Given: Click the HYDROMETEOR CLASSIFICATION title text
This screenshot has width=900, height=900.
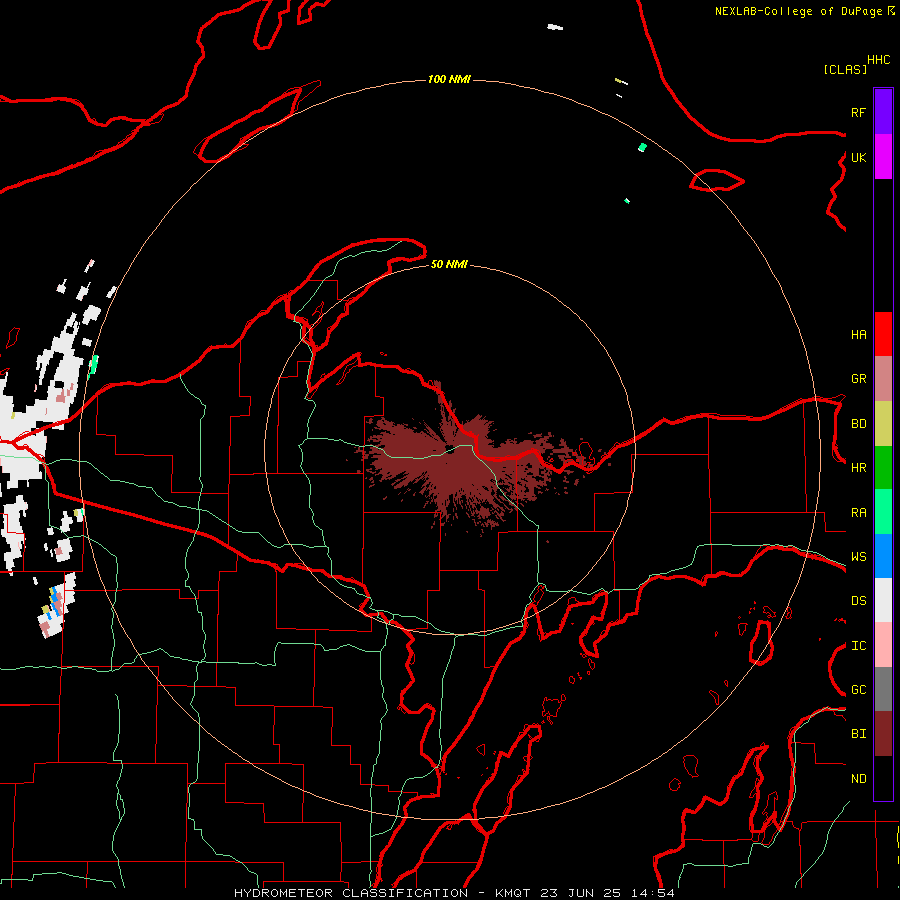Looking at the screenshot, I should click(351, 893).
